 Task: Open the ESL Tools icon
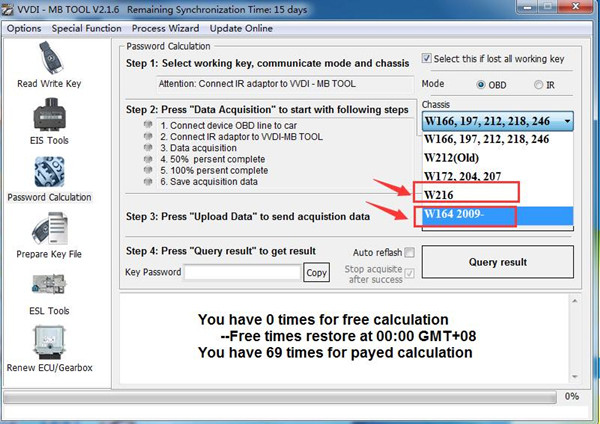[49, 285]
